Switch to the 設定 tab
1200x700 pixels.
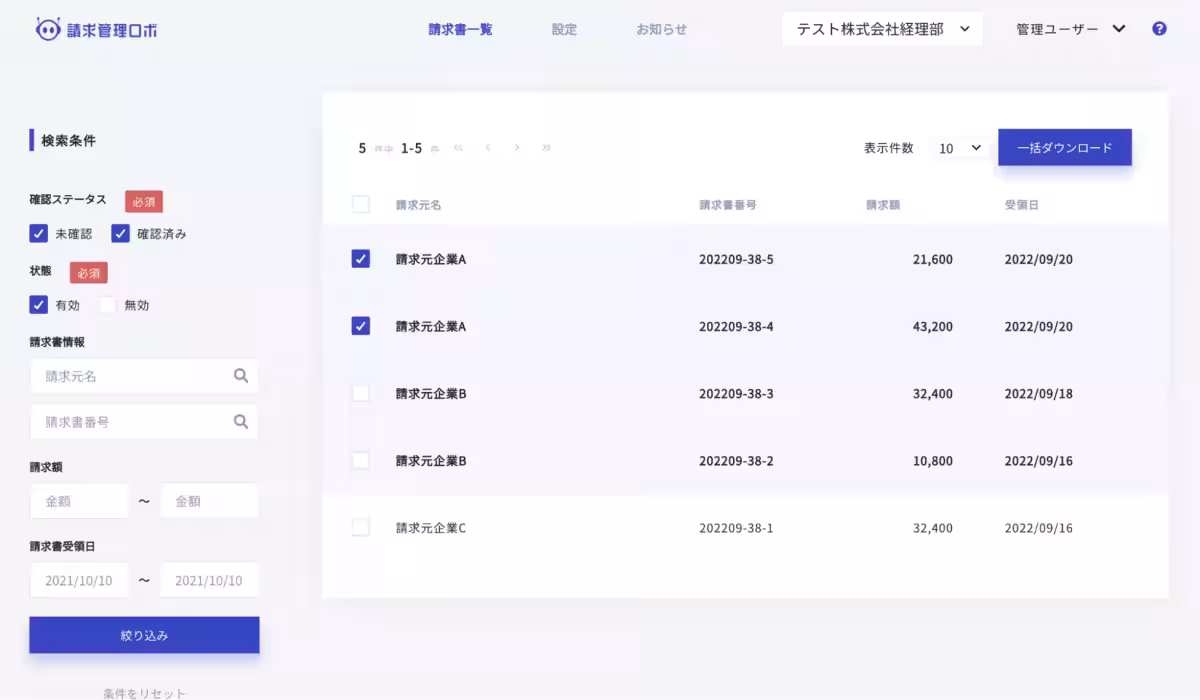[x=563, y=29]
